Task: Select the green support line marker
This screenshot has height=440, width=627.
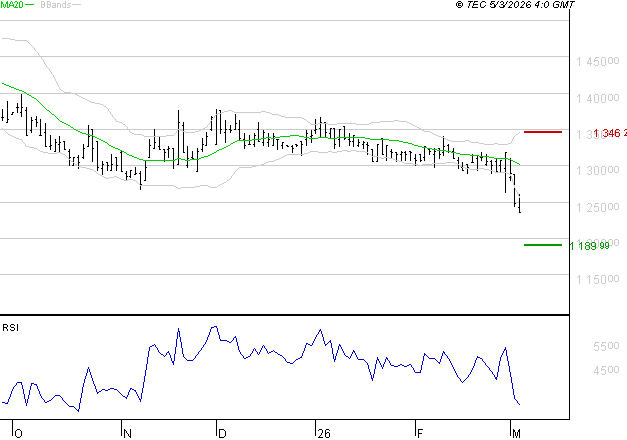Action: click(543, 245)
